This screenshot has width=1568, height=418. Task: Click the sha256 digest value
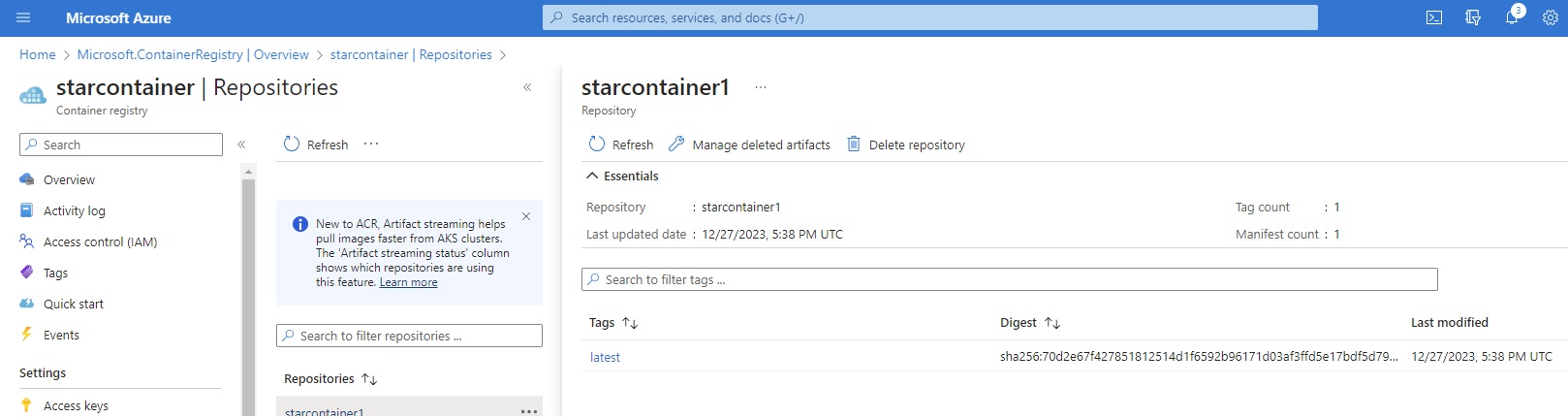1199,356
